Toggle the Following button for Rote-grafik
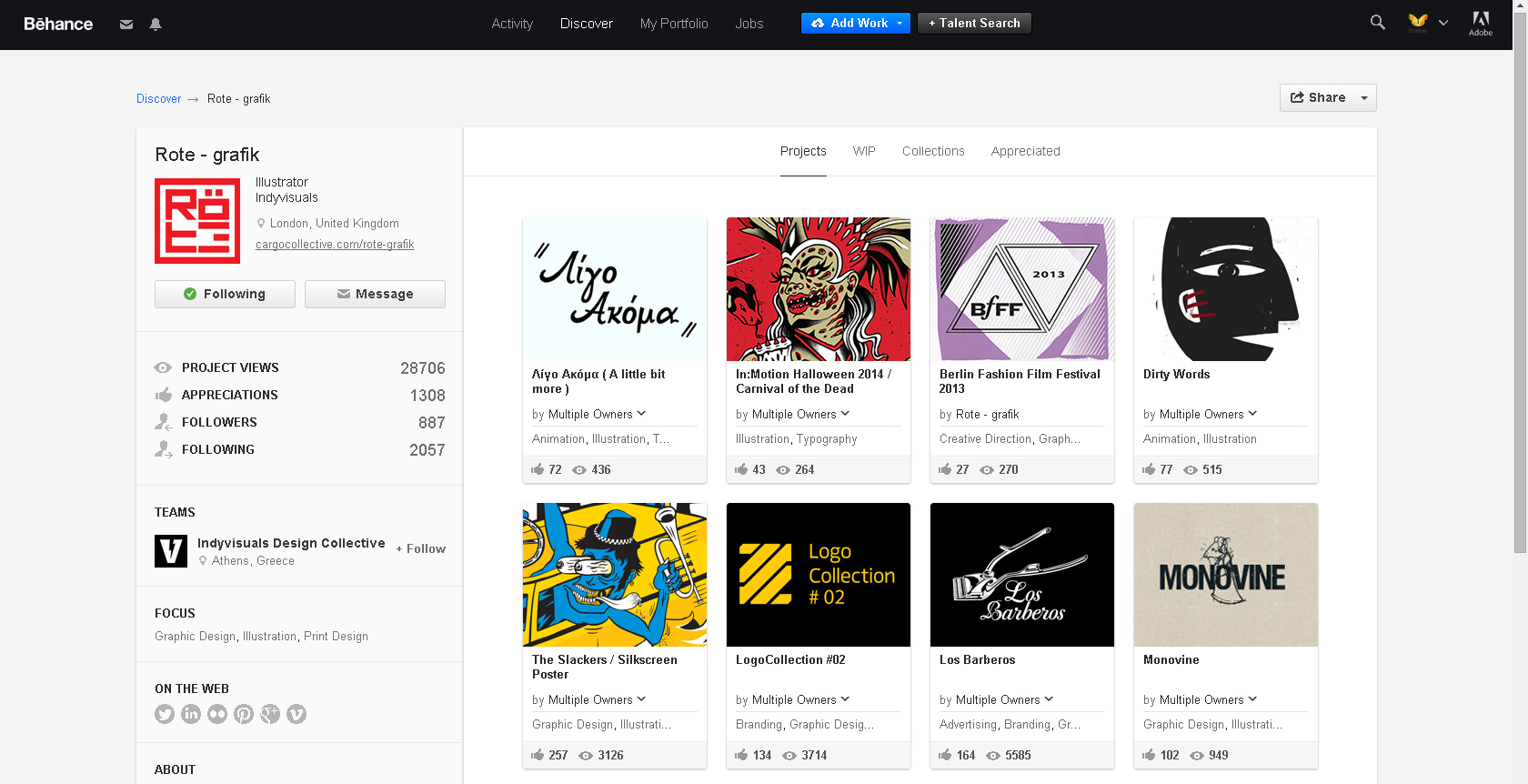This screenshot has height=784, width=1528. pos(225,294)
